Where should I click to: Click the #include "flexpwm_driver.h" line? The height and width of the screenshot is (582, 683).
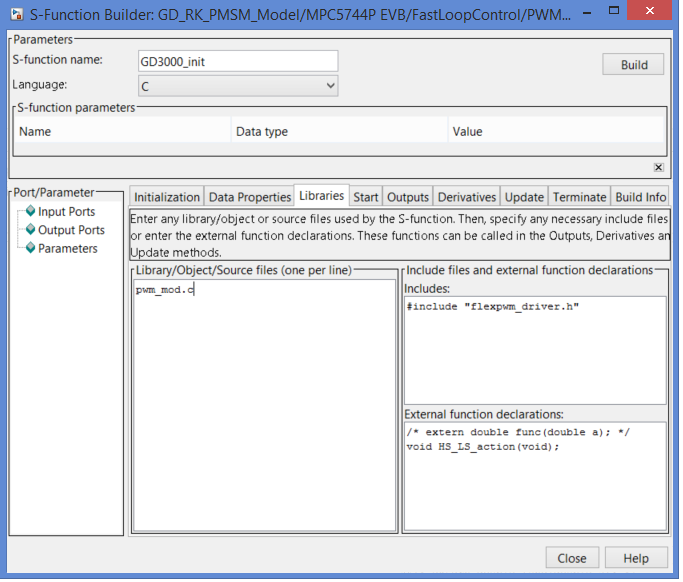click(492, 306)
